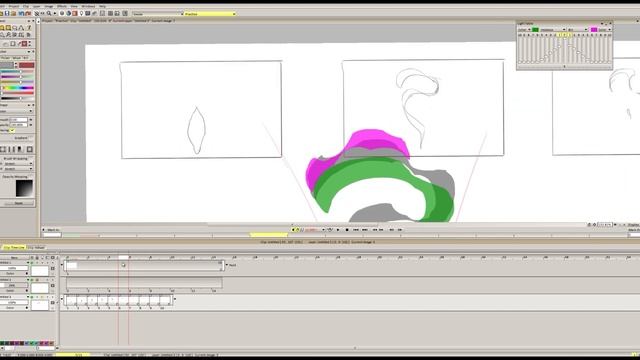This screenshot has height=360, width=640.
Task: Click the scissors cut icon in top toolbar
Action: point(37,13)
